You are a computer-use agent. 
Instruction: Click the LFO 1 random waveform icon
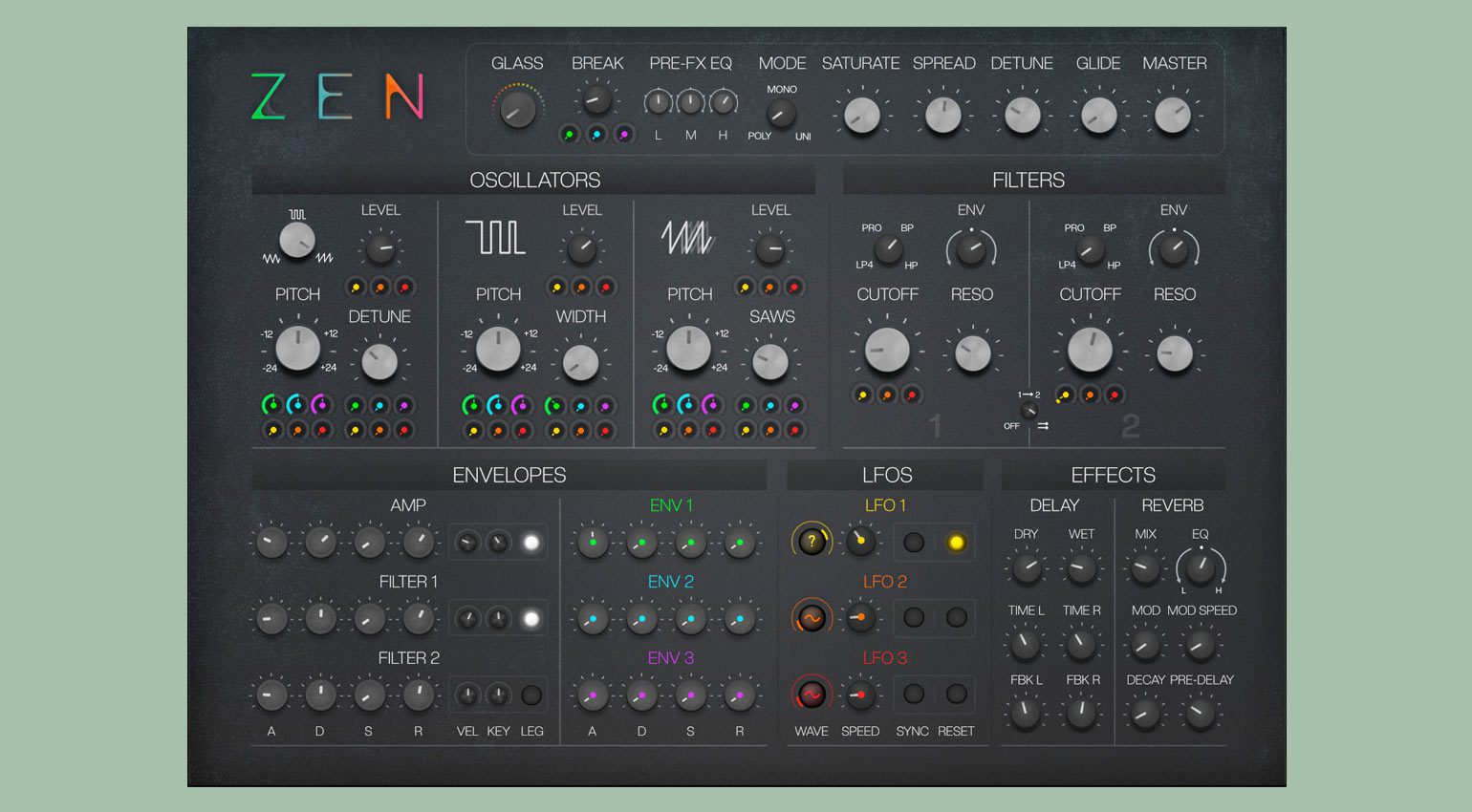click(812, 542)
